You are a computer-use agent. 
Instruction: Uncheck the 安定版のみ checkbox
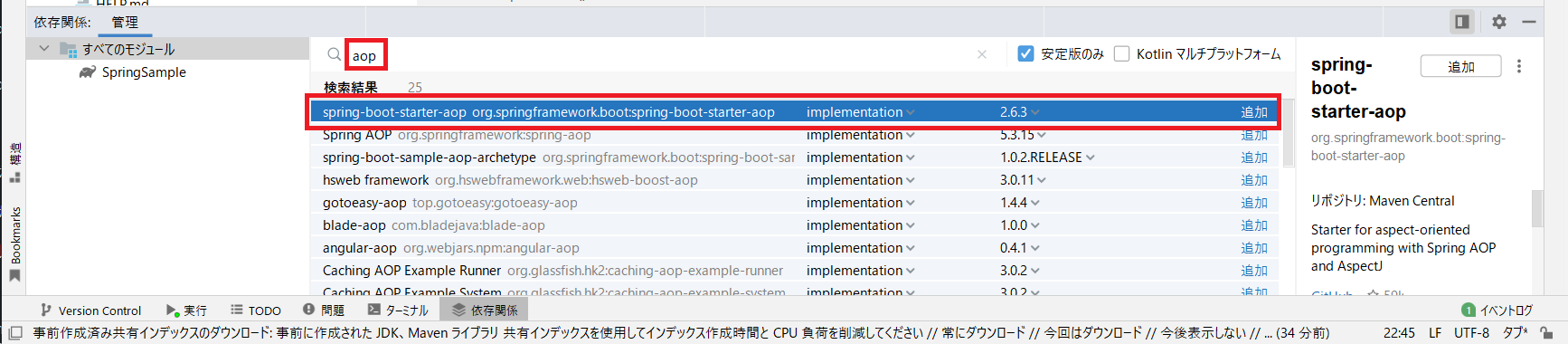point(1025,54)
